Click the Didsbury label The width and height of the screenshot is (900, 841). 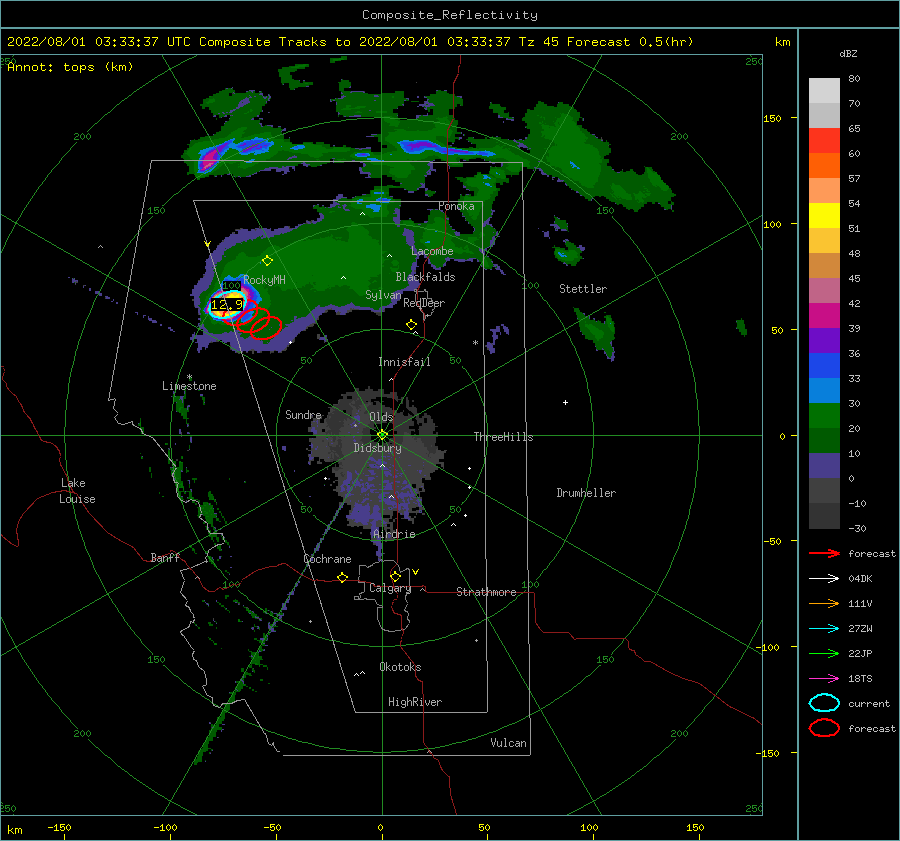377,448
